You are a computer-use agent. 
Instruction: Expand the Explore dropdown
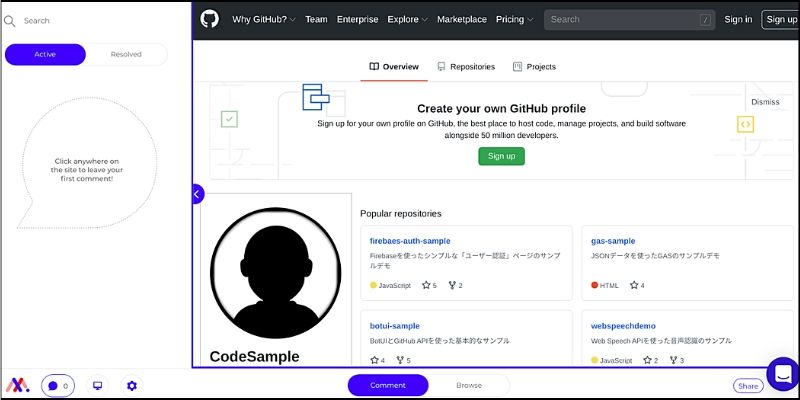click(x=407, y=19)
